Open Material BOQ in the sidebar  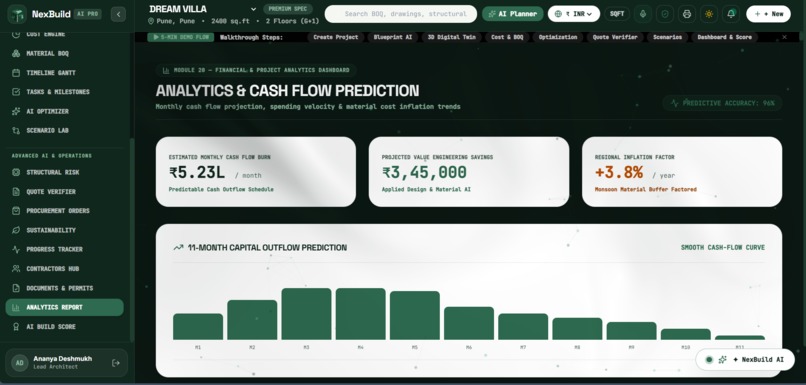coord(64,53)
